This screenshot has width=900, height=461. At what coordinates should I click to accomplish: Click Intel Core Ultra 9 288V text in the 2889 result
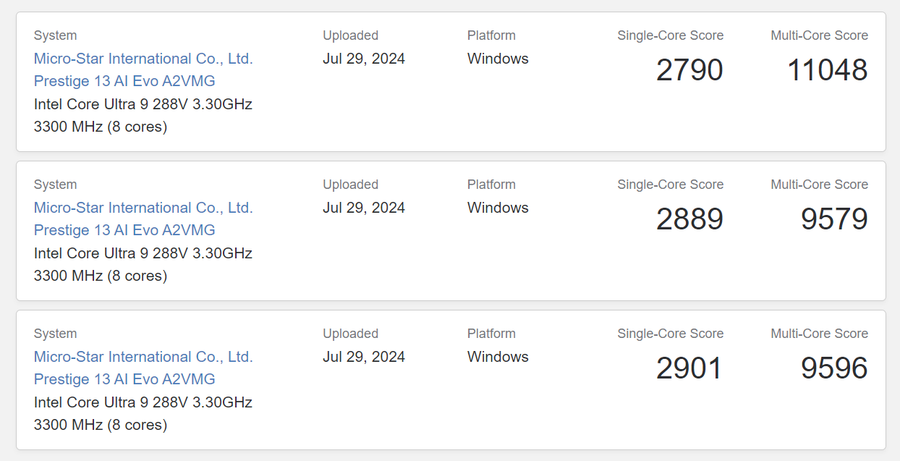click(142, 253)
